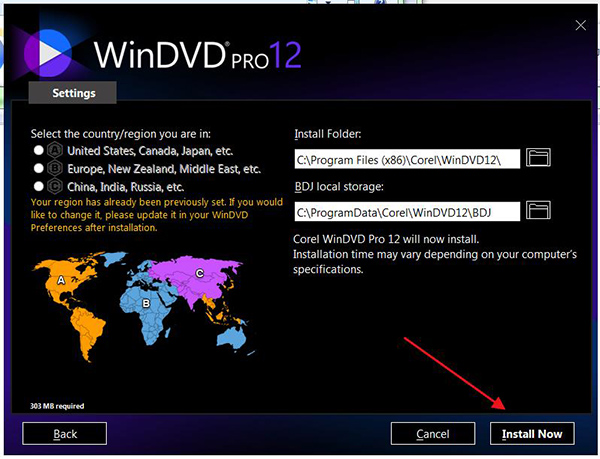Click the '303 MB required' text

coord(57,406)
